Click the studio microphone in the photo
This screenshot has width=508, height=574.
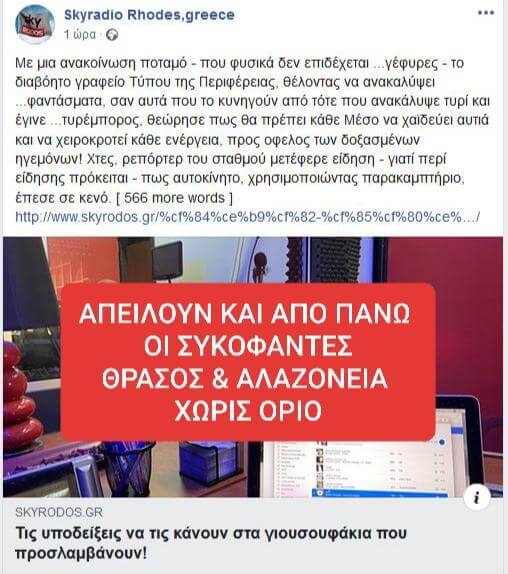[x=261, y=265]
